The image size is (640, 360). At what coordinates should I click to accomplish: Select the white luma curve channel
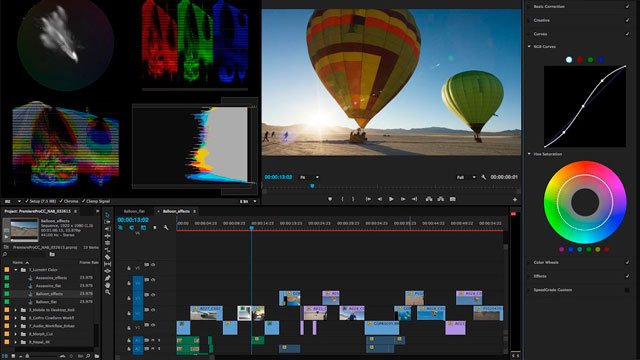(569, 60)
